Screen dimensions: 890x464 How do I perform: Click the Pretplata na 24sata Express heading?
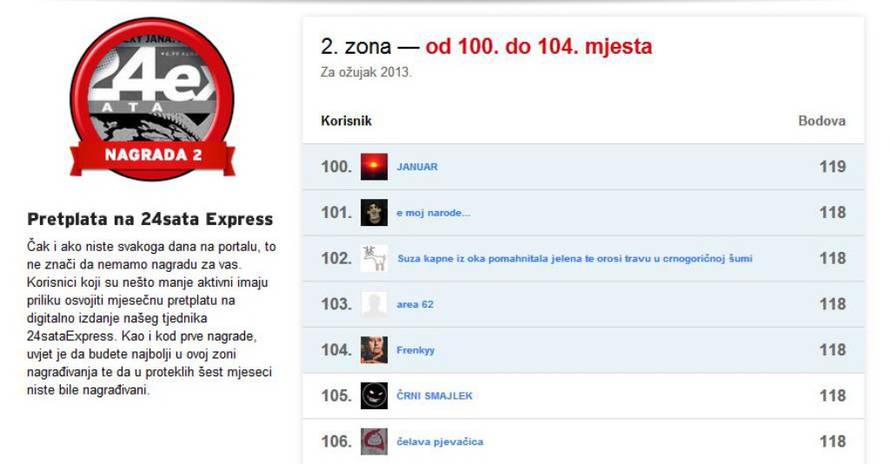150,219
